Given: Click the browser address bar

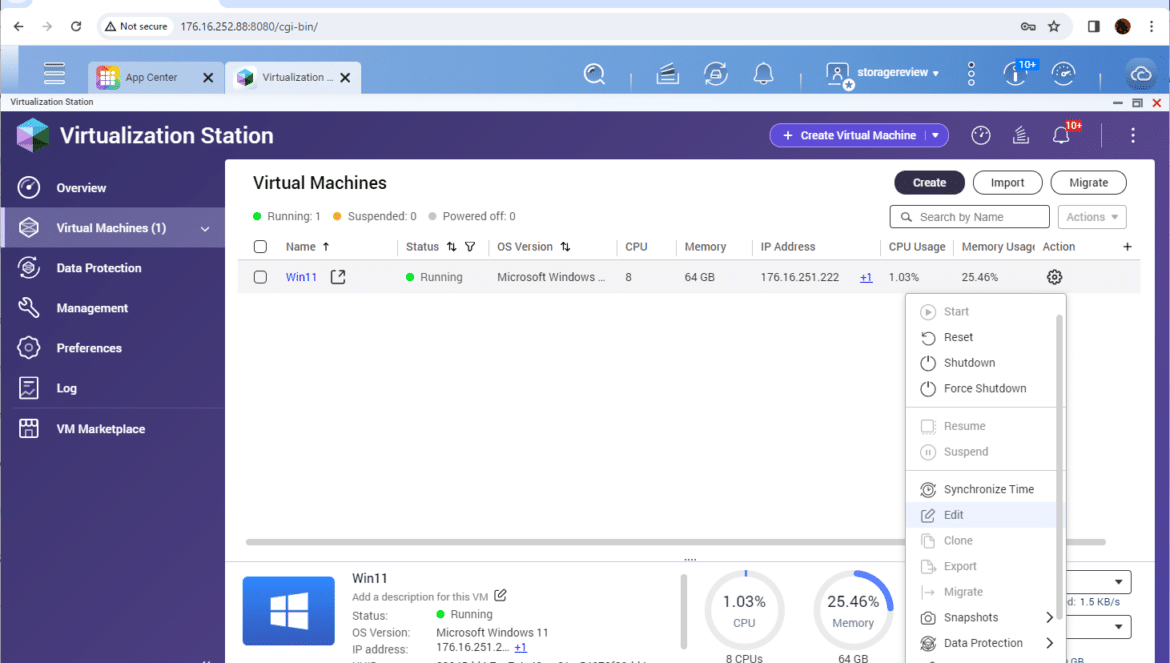Looking at the screenshot, I should [x=586, y=26].
